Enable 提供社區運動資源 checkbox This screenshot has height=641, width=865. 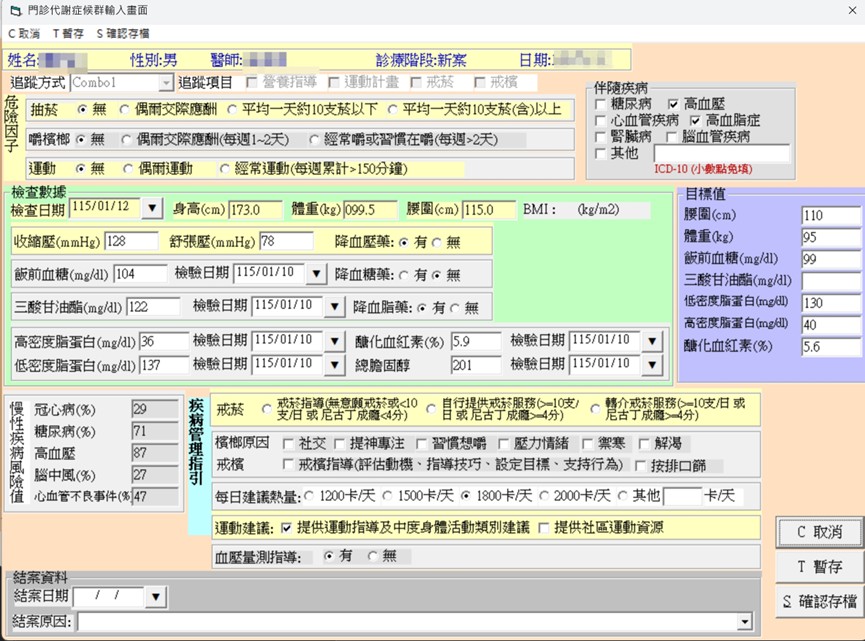544,527
